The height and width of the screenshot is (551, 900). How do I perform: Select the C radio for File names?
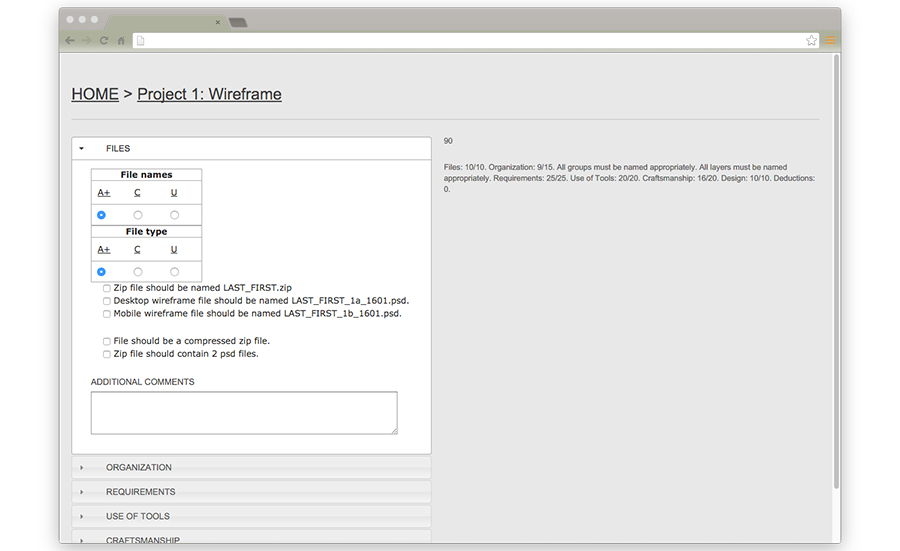click(138, 215)
